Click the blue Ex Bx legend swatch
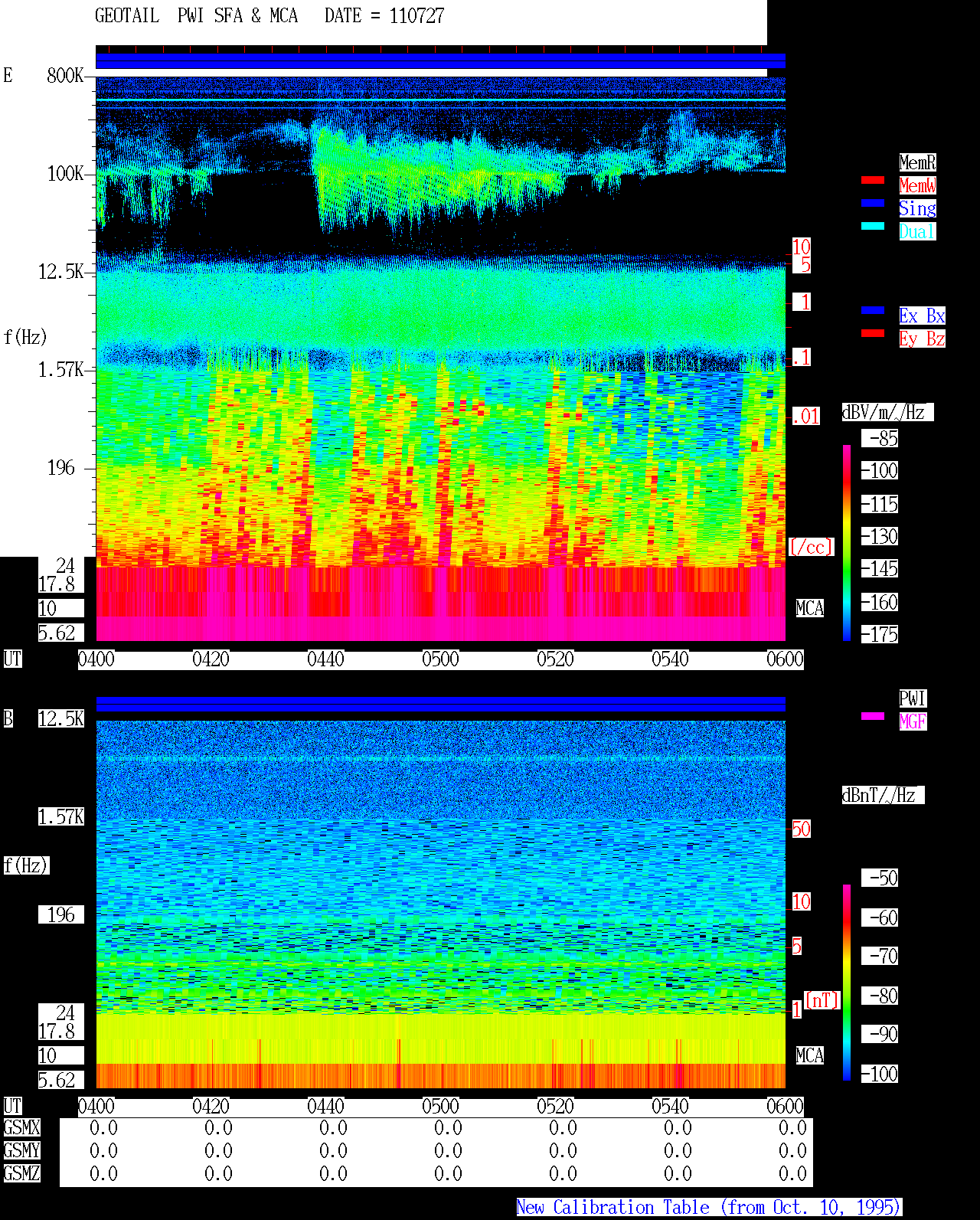Screen dimensions: 980x1220 (873, 310)
